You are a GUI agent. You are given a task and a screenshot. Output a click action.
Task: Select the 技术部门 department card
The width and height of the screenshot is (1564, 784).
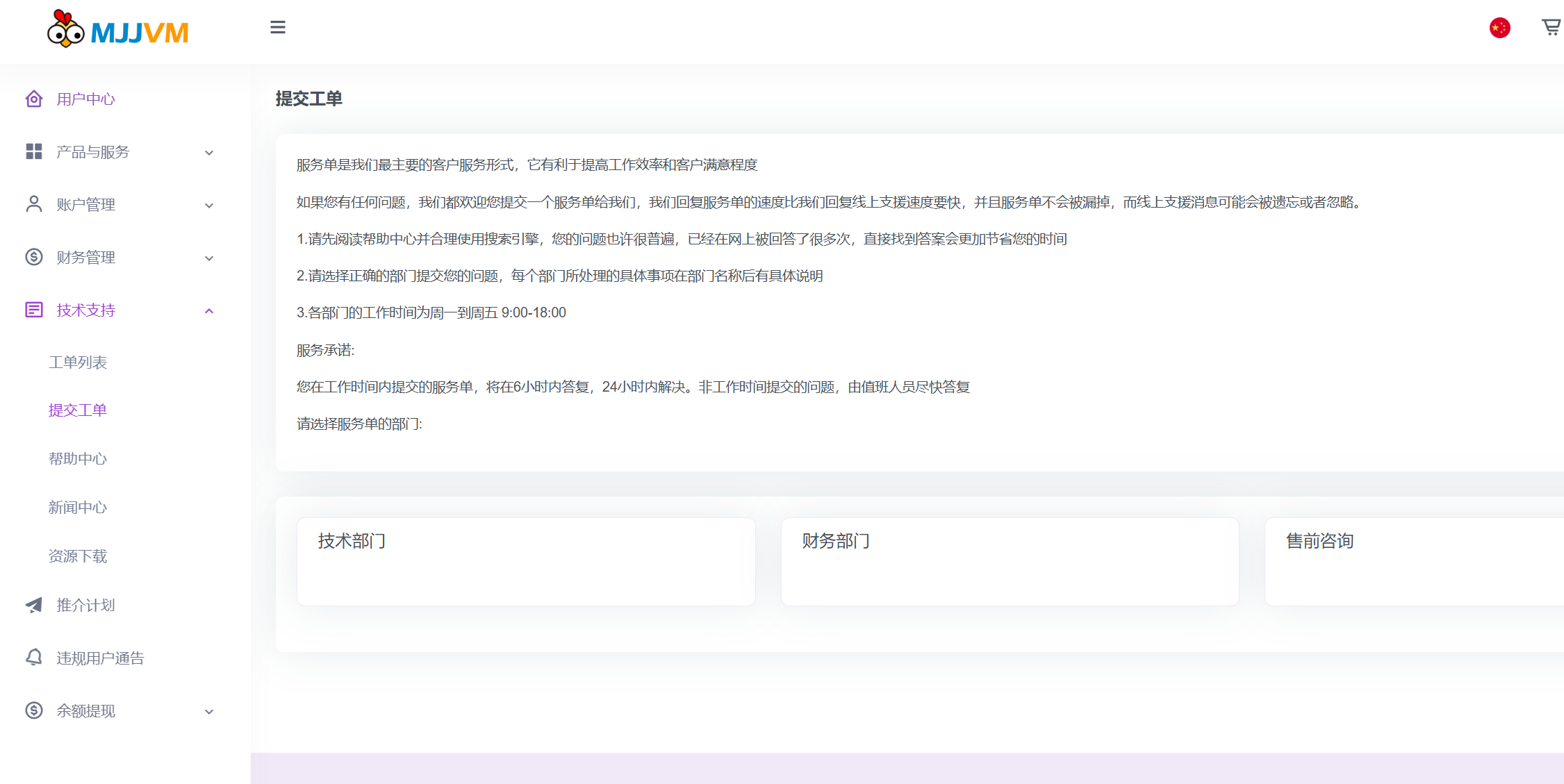point(526,561)
